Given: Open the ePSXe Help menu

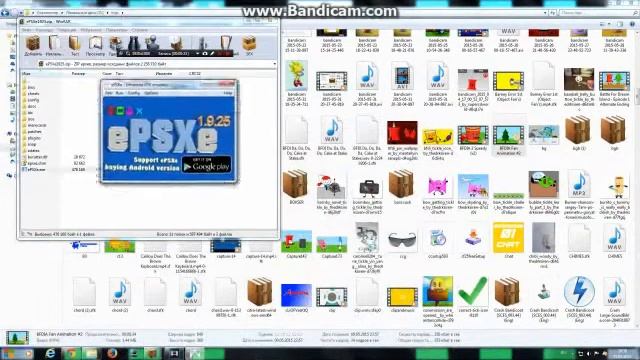Looking at the screenshot, I should click(227, 93).
